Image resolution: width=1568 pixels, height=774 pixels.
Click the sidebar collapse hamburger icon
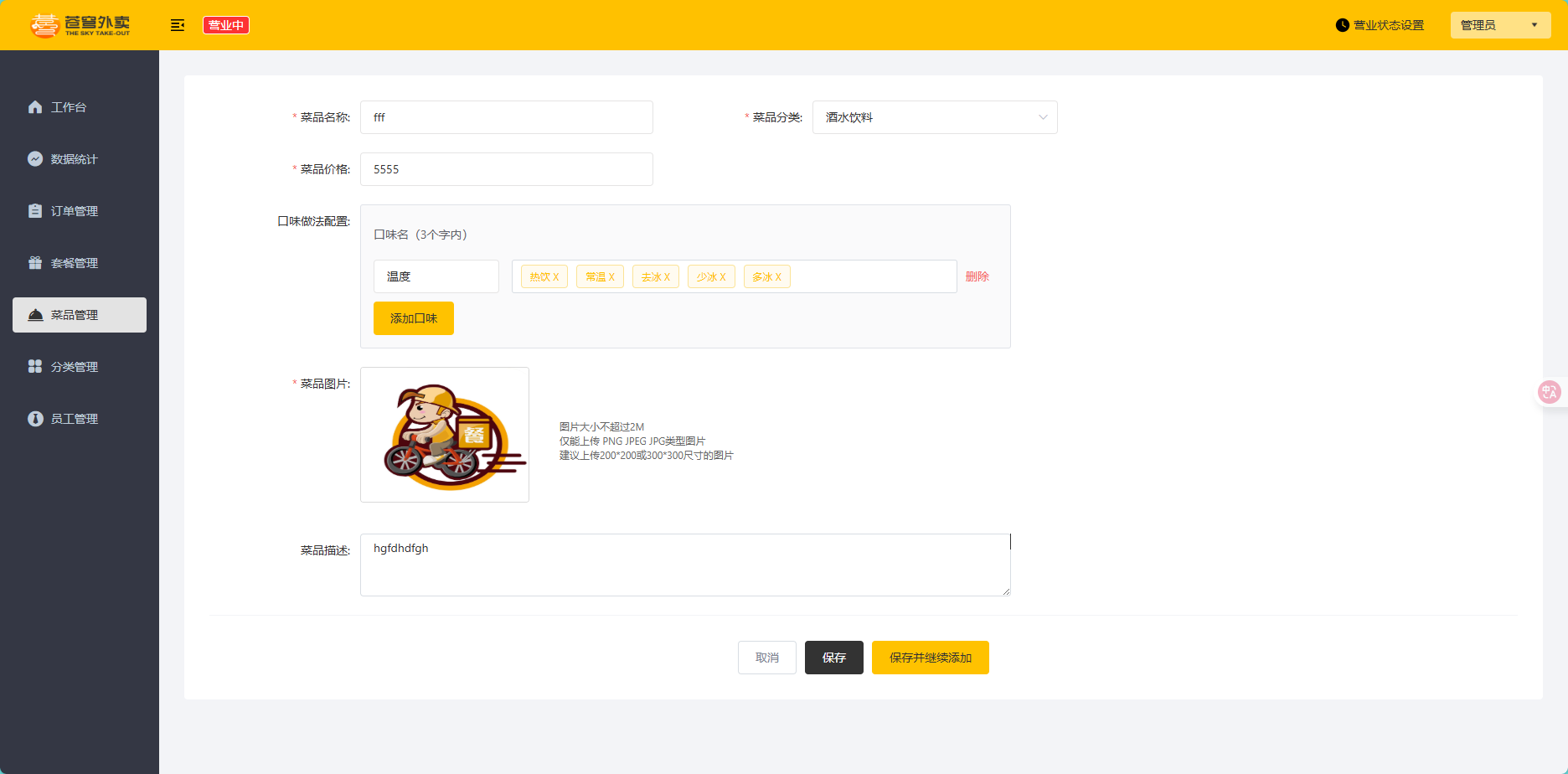tap(177, 25)
